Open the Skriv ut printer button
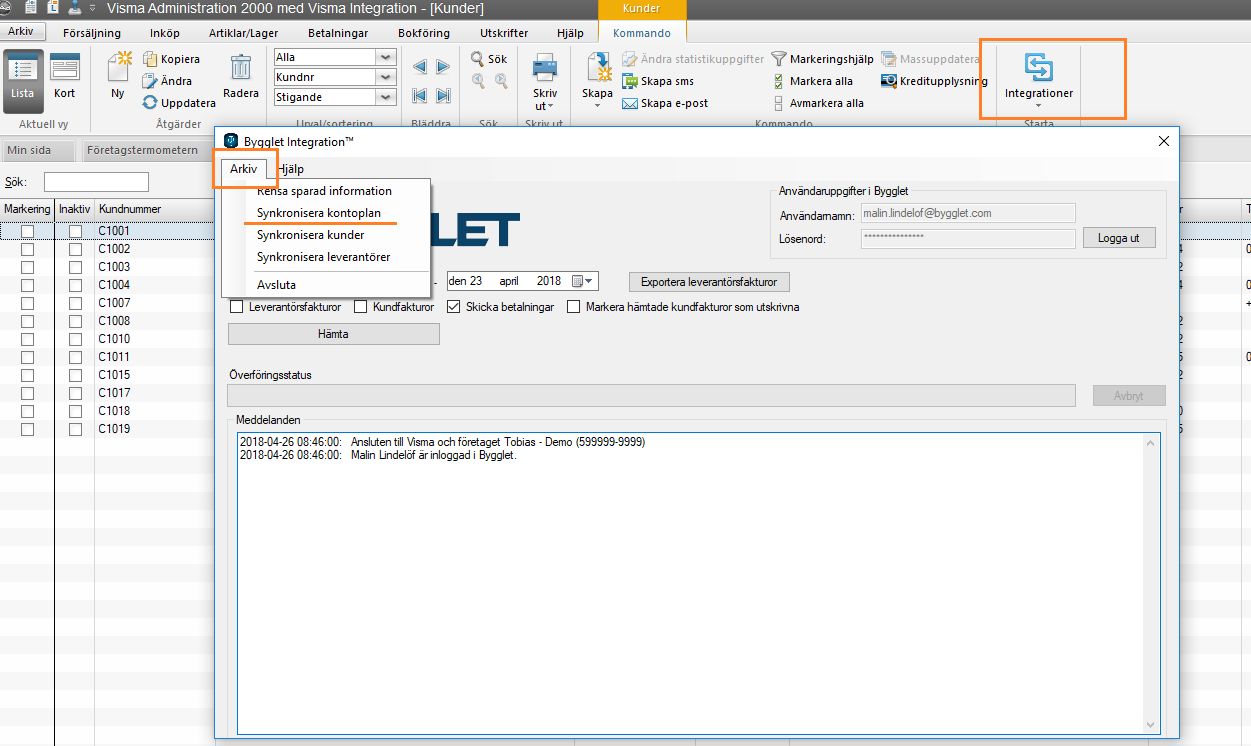The image size is (1251, 746). tap(545, 83)
